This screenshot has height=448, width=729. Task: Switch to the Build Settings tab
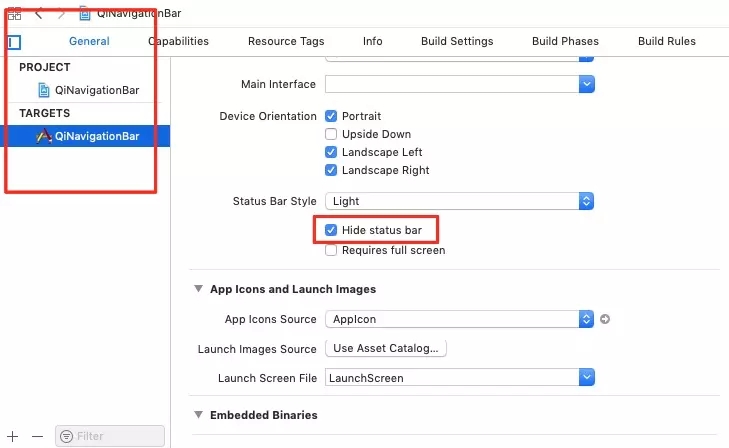(x=457, y=41)
